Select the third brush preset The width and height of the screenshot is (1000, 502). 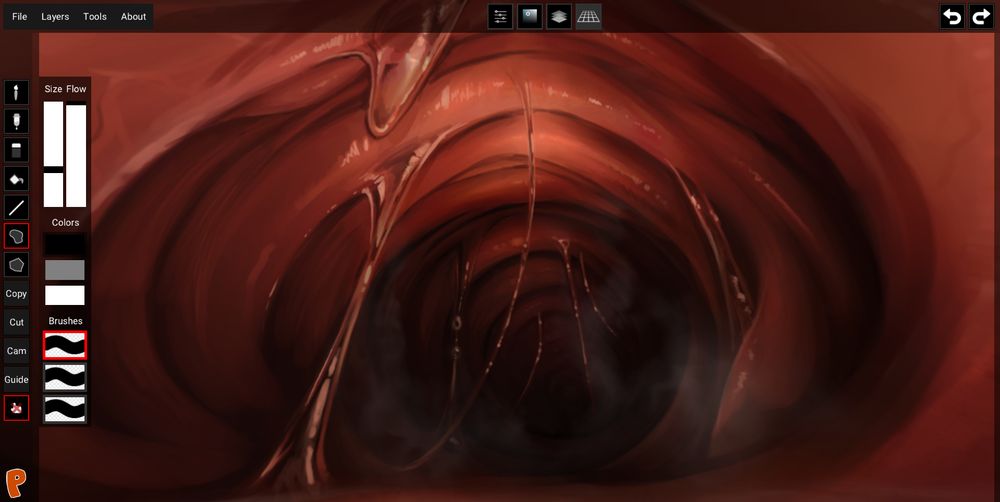tap(64, 409)
